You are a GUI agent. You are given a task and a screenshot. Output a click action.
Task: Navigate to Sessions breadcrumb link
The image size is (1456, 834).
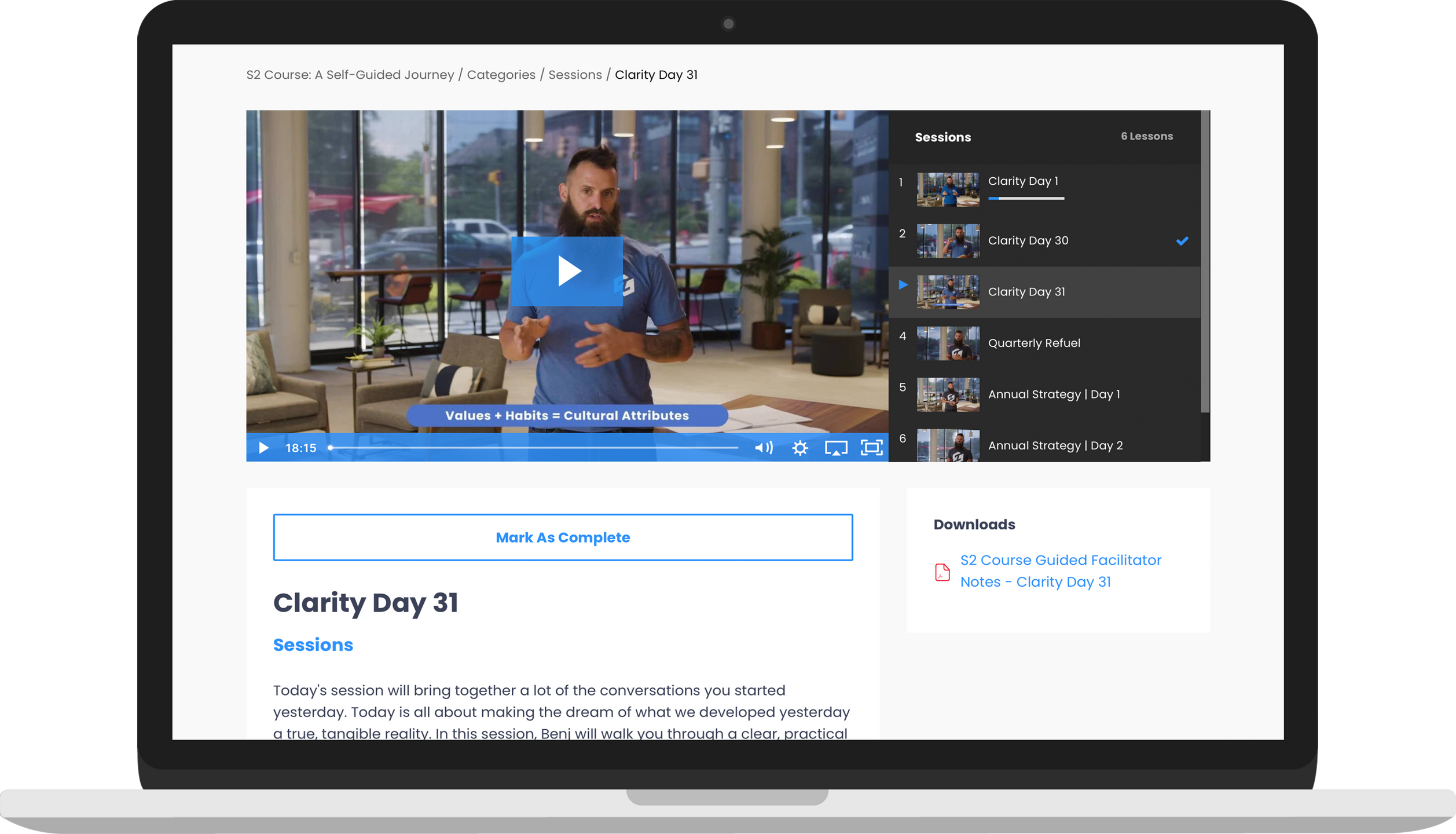(575, 75)
